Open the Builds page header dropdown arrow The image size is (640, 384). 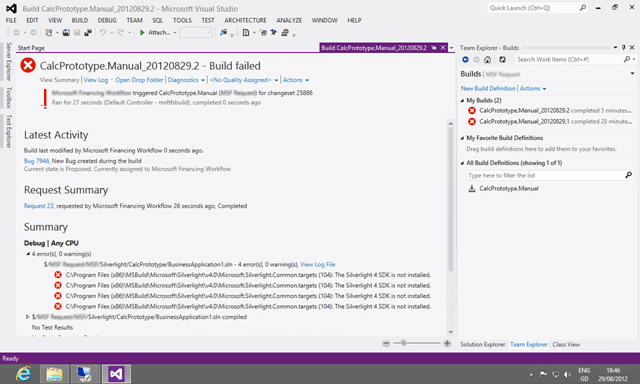click(632, 74)
